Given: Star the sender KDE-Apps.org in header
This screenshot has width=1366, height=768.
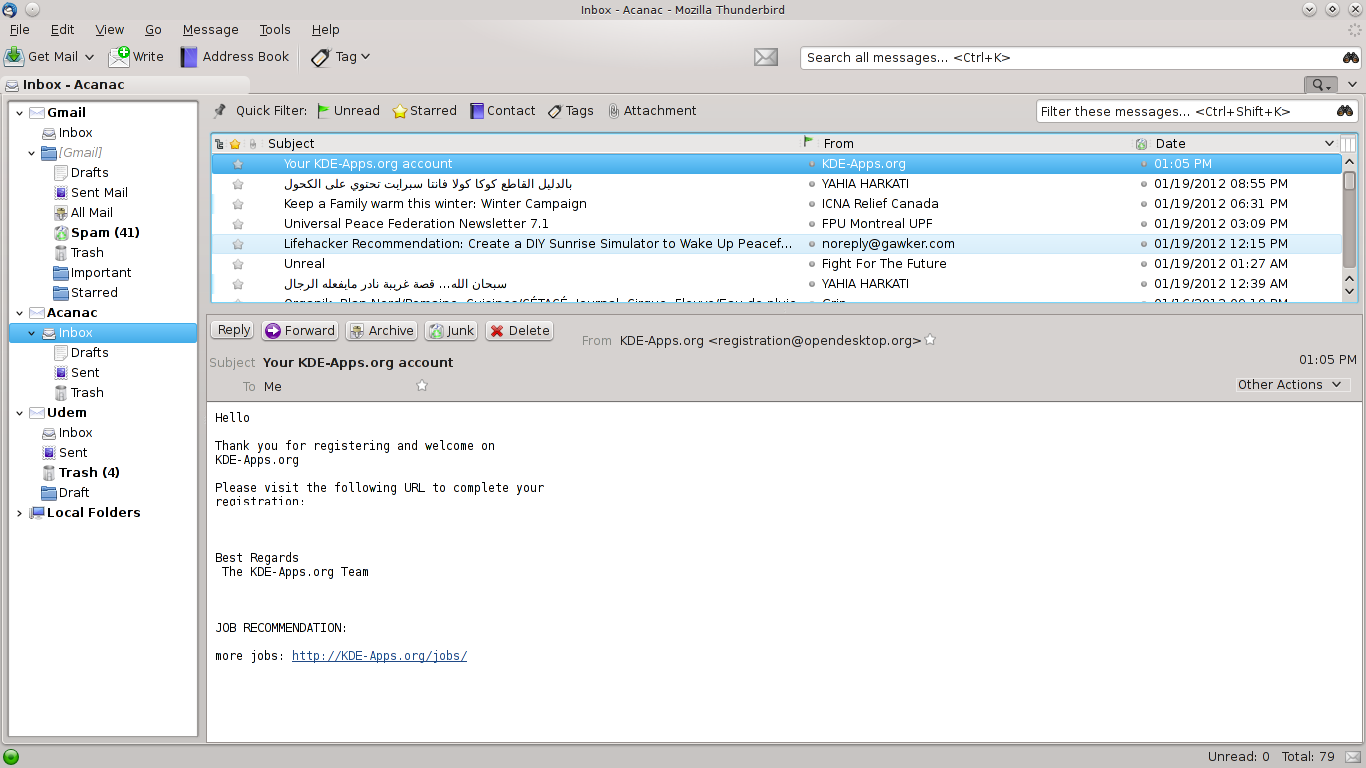Looking at the screenshot, I should [930, 340].
